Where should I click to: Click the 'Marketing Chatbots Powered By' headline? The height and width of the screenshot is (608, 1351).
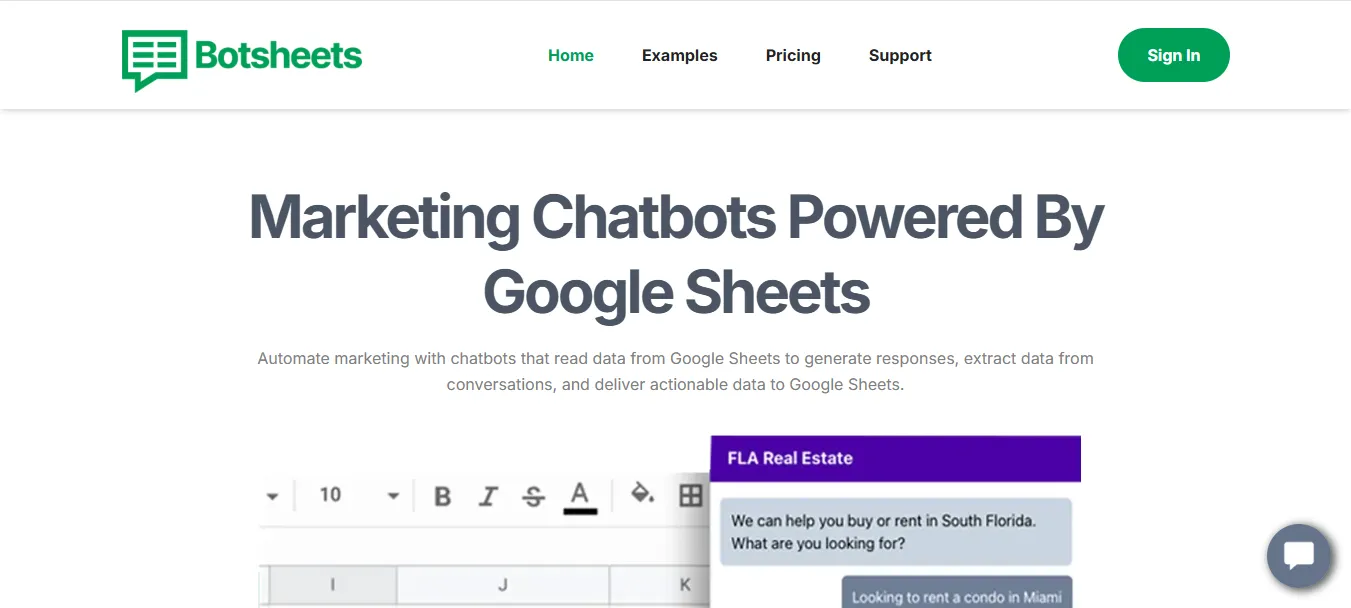tap(676, 253)
